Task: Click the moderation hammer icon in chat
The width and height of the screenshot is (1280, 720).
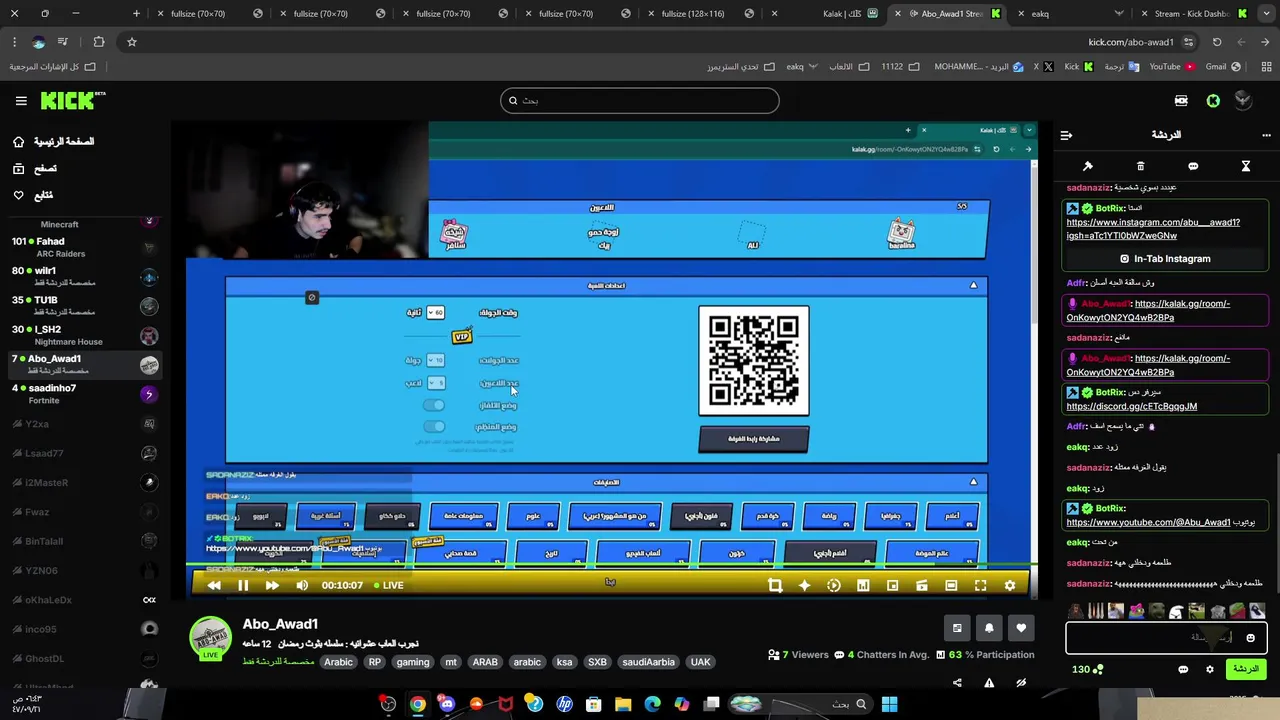Action: pos(1088,166)
